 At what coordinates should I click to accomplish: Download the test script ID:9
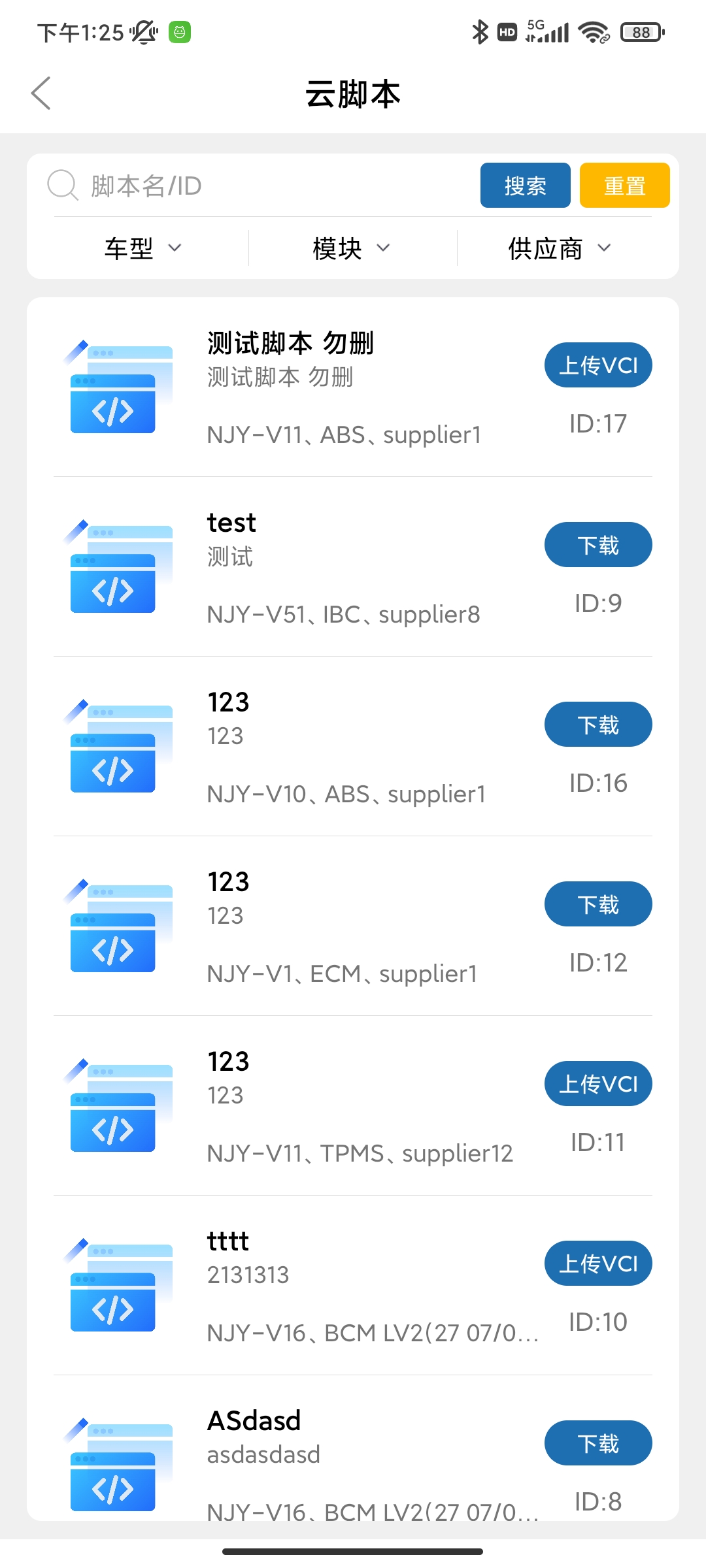coord(598,545)
